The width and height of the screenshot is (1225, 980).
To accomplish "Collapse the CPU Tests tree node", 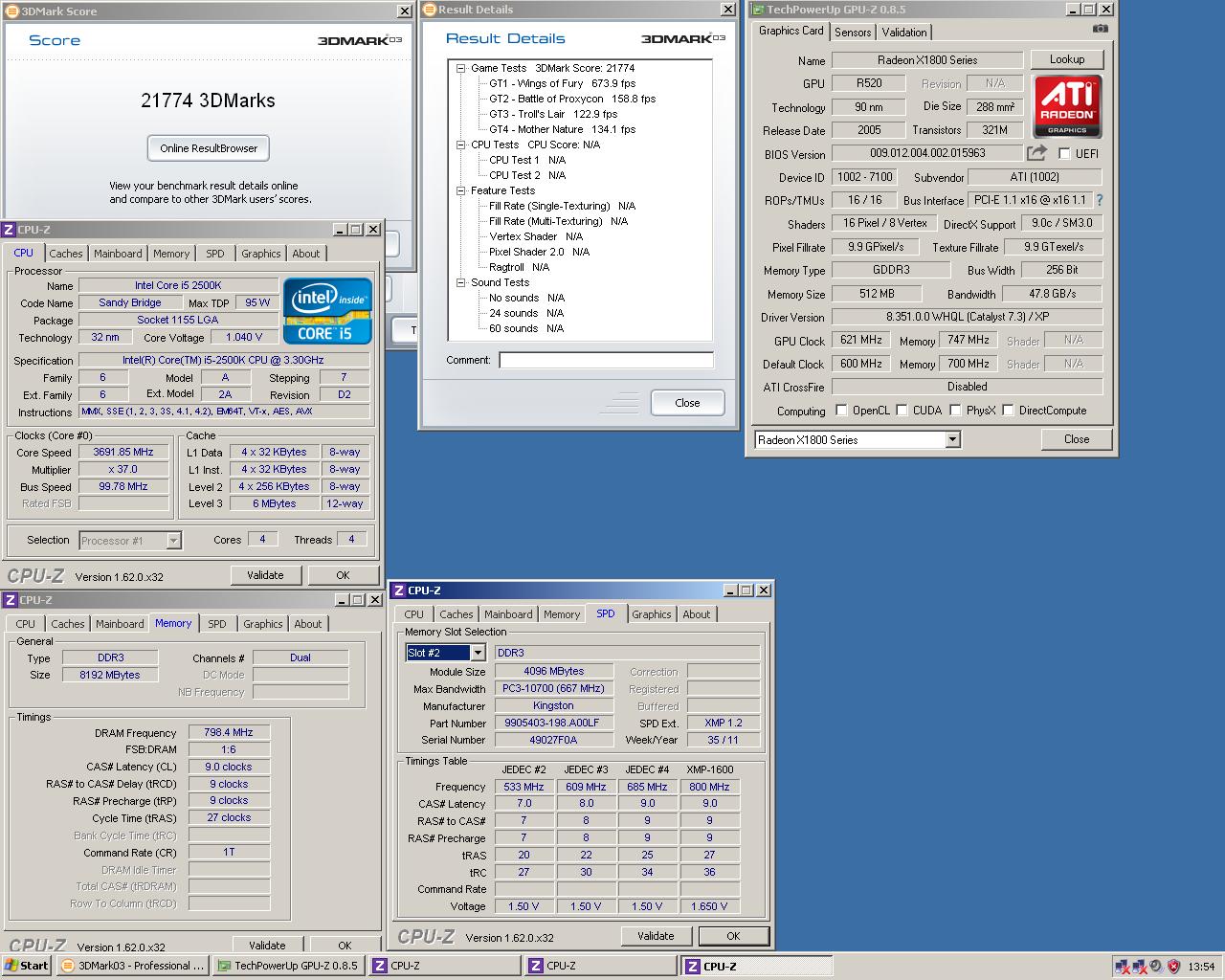I will pos(460,145).
